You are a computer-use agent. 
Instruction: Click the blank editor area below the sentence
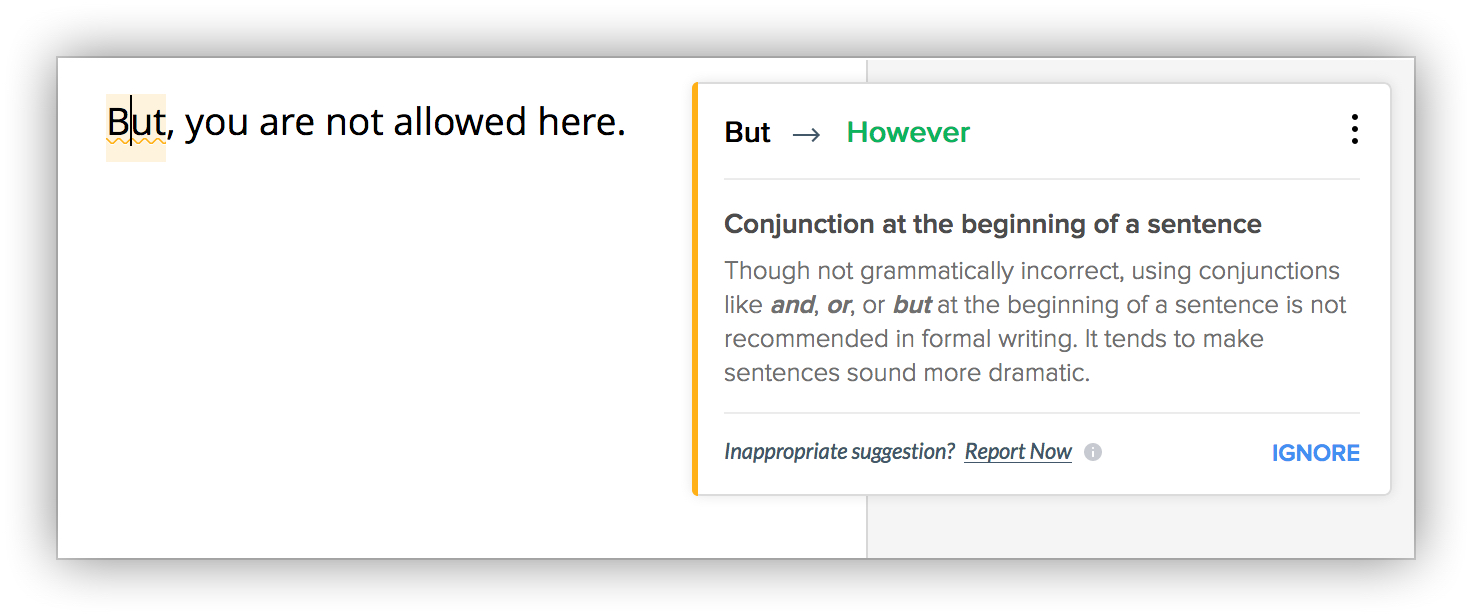pyautogui.click(x=400, y=350)
